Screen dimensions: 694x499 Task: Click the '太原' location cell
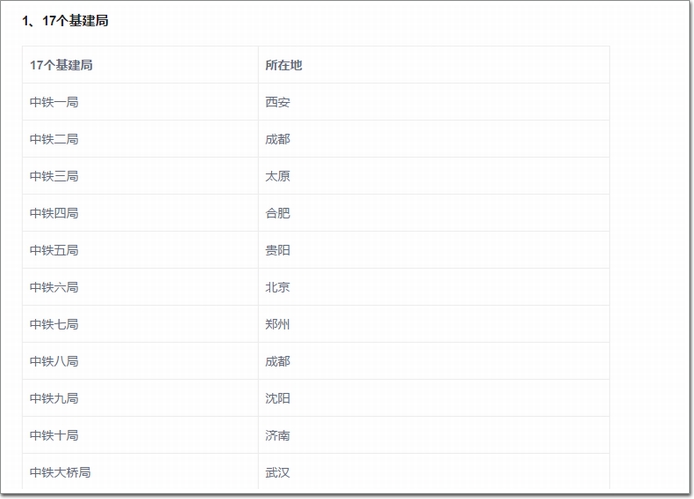(434, 176)
